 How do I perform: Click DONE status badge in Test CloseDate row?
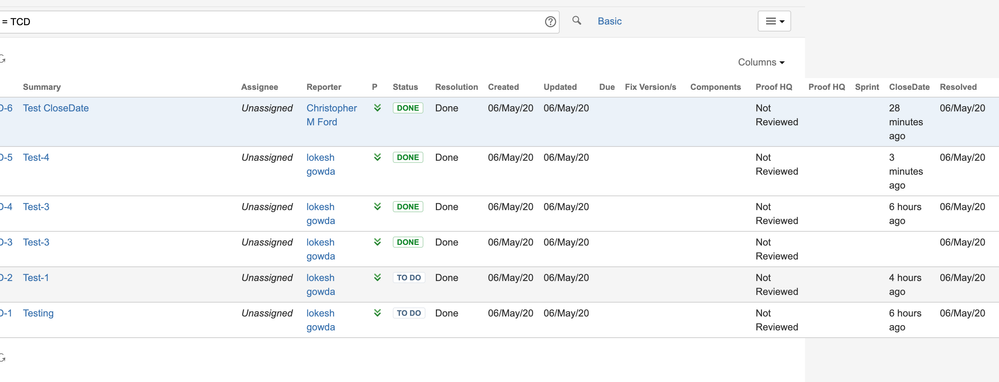coord(408,108)
